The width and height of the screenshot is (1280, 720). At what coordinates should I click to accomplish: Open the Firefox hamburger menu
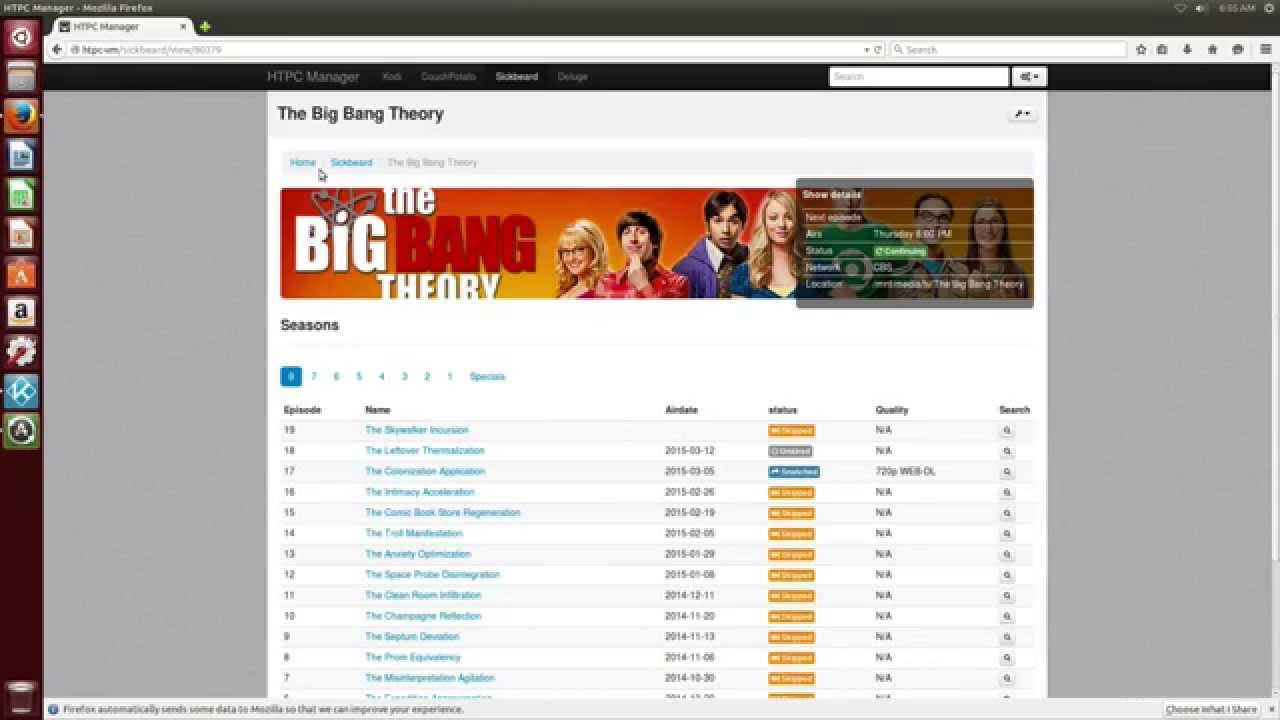click(1265, 49)
